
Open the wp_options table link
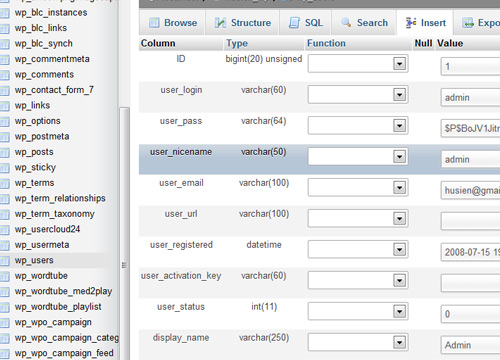pyautogui.click(x=37, y=121)
